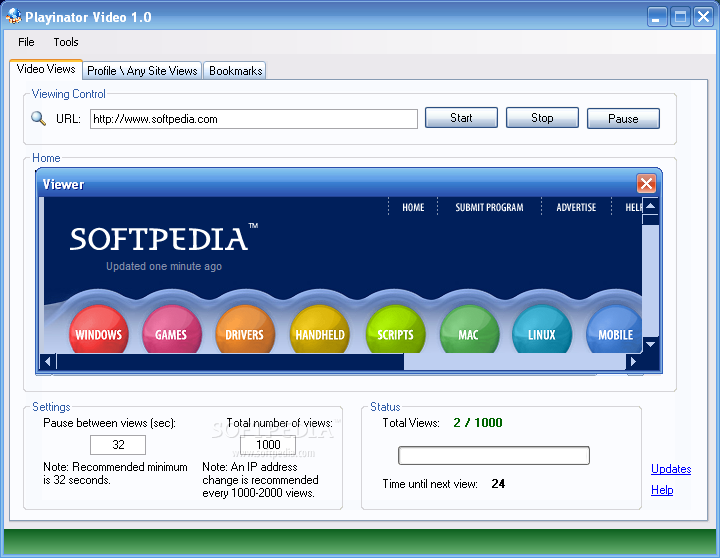Image resolution: width=720 pixels, height=558 pixels.
Task: Open the green SCRIPTS category ball
Action: 395,330
